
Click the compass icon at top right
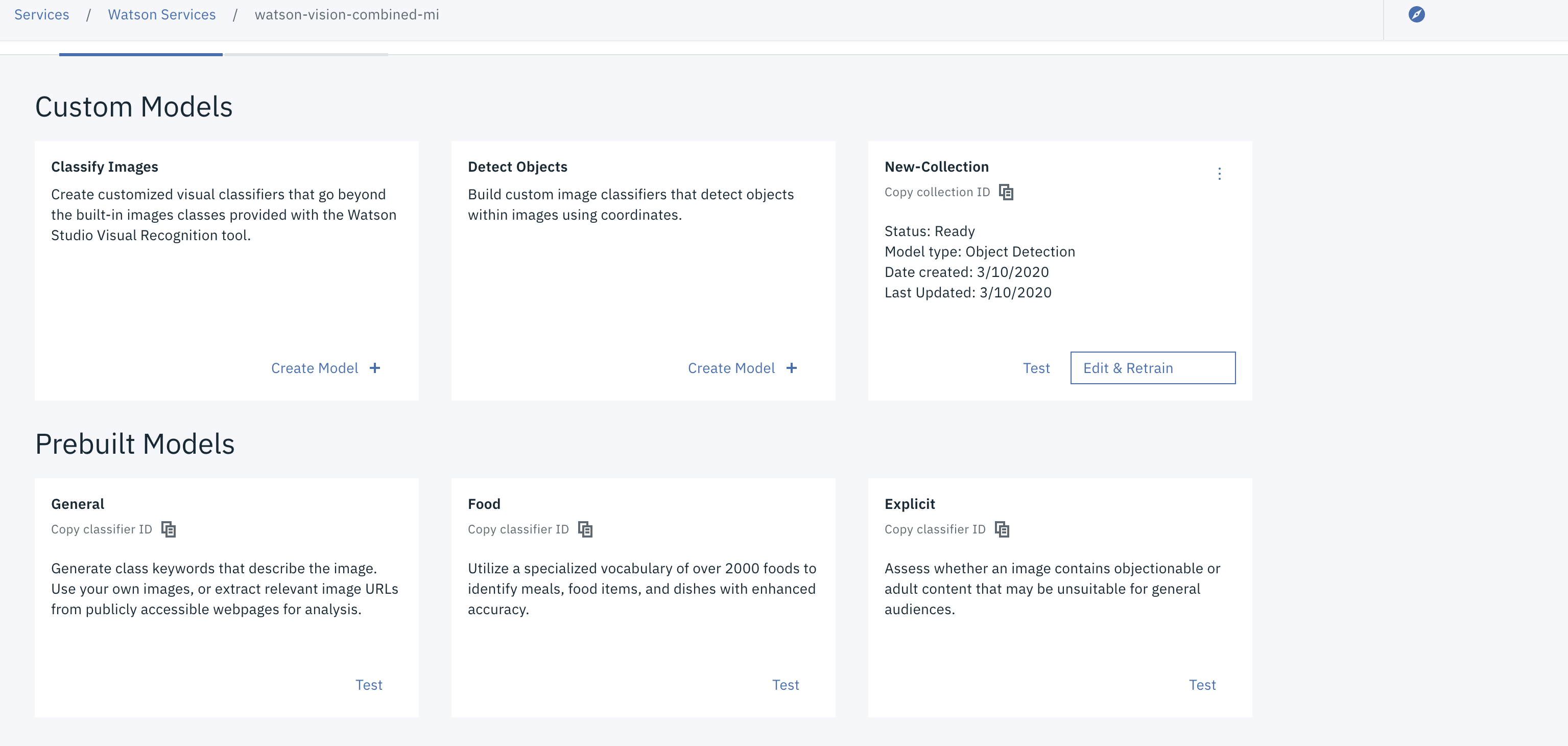[1416, 15]
